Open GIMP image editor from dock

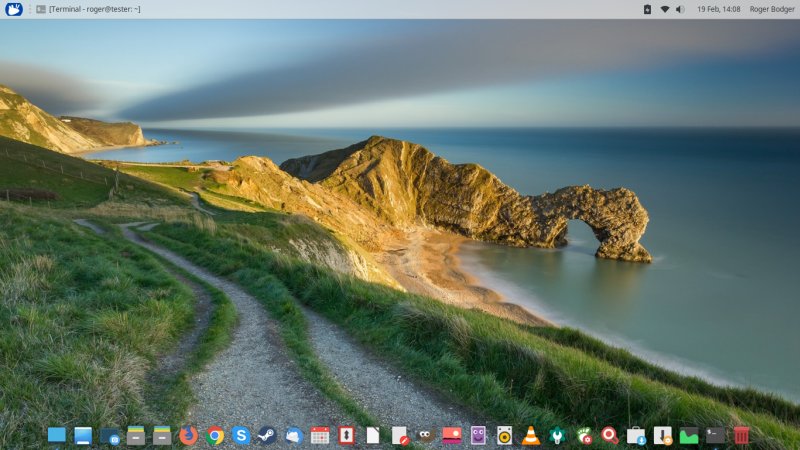(425, 435)
